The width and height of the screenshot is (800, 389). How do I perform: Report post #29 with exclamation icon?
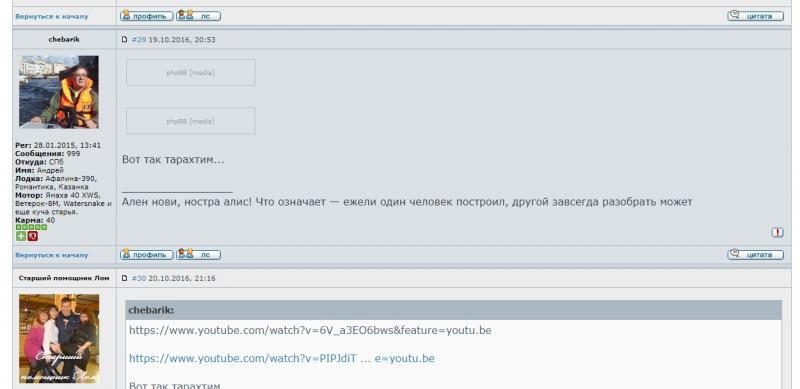click(777, 233)
